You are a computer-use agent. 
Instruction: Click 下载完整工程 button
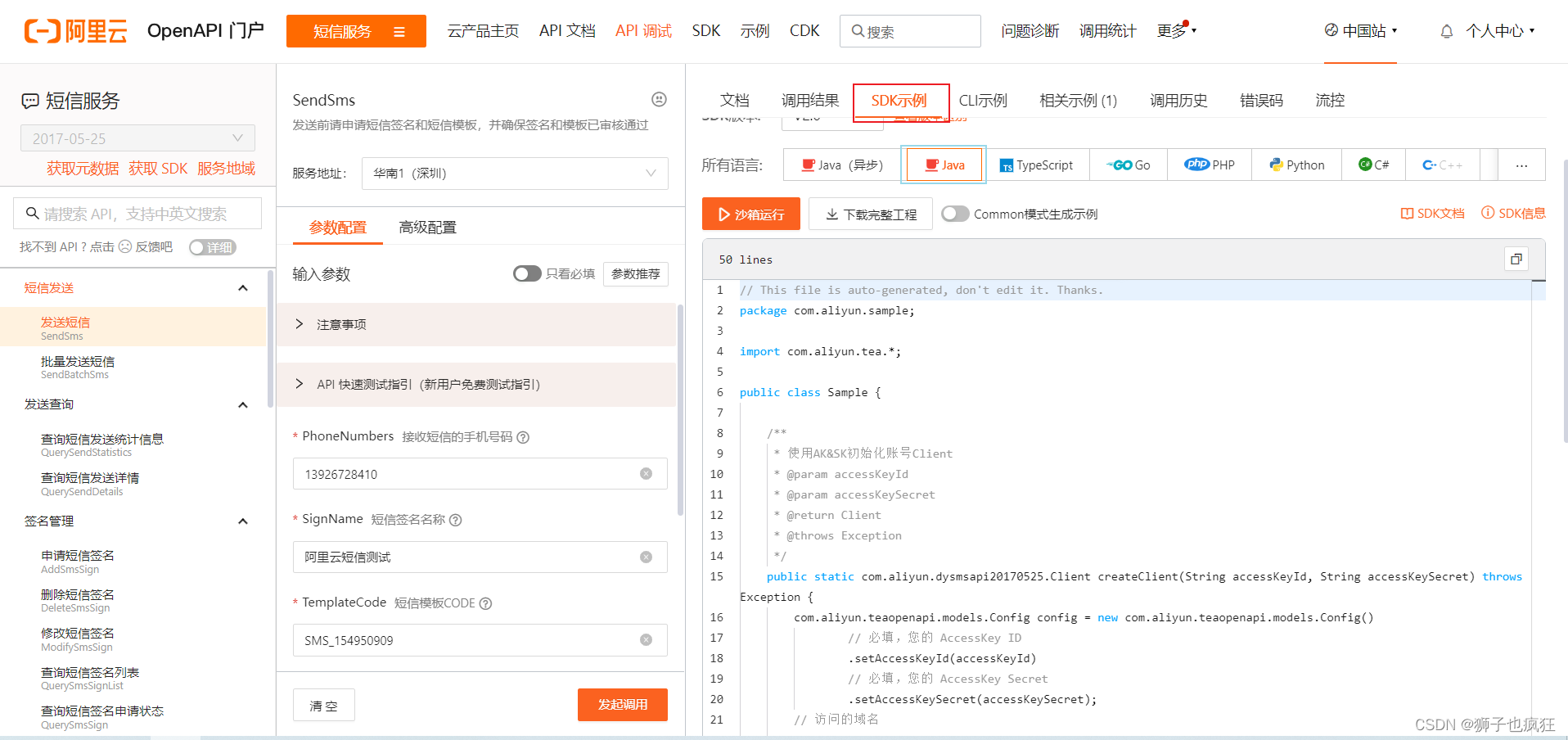871,214
